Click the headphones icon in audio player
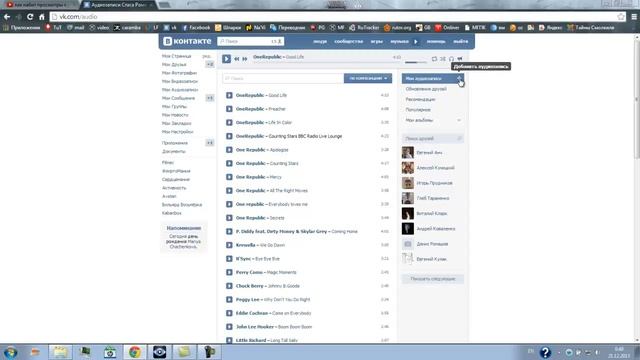This screenshot has height=360, width=640. coord(451,59)
